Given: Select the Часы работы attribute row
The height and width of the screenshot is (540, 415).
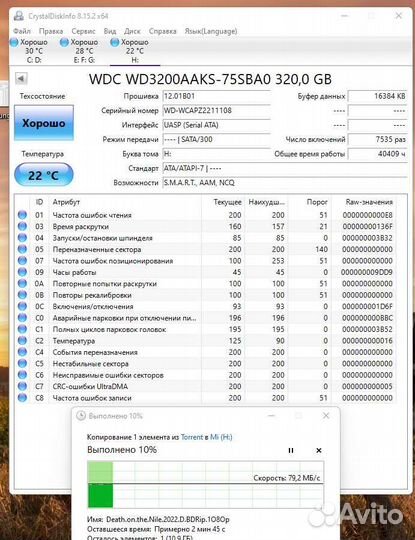Looking at the screenshot, I should tap(206, 272).
